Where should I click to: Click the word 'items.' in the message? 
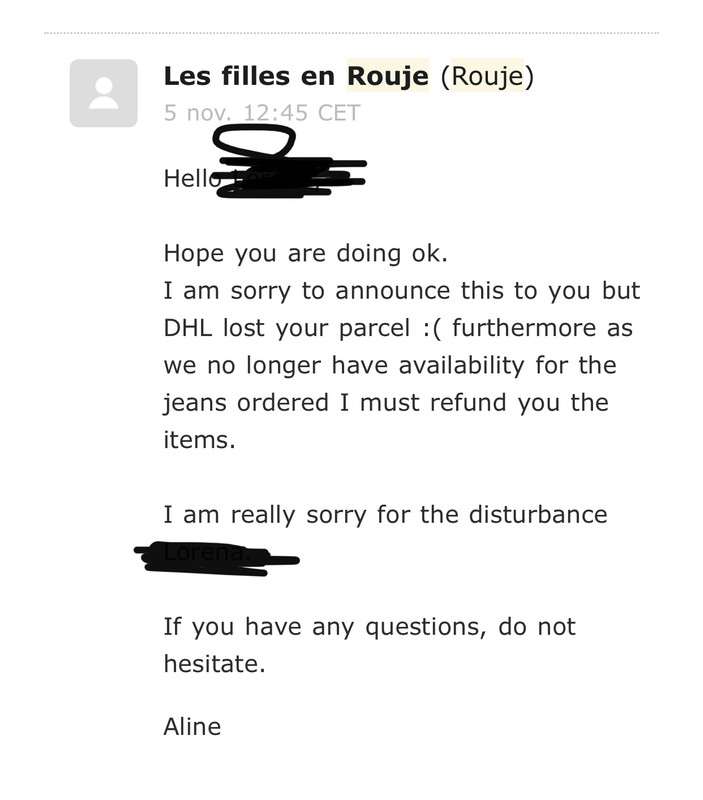coord(199,440)
